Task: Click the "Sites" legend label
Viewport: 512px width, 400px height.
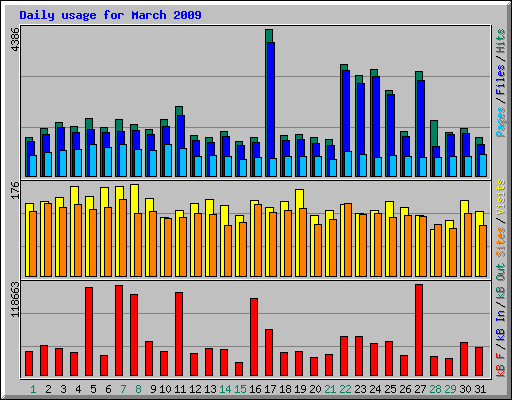Action: [x=501, y=241]
